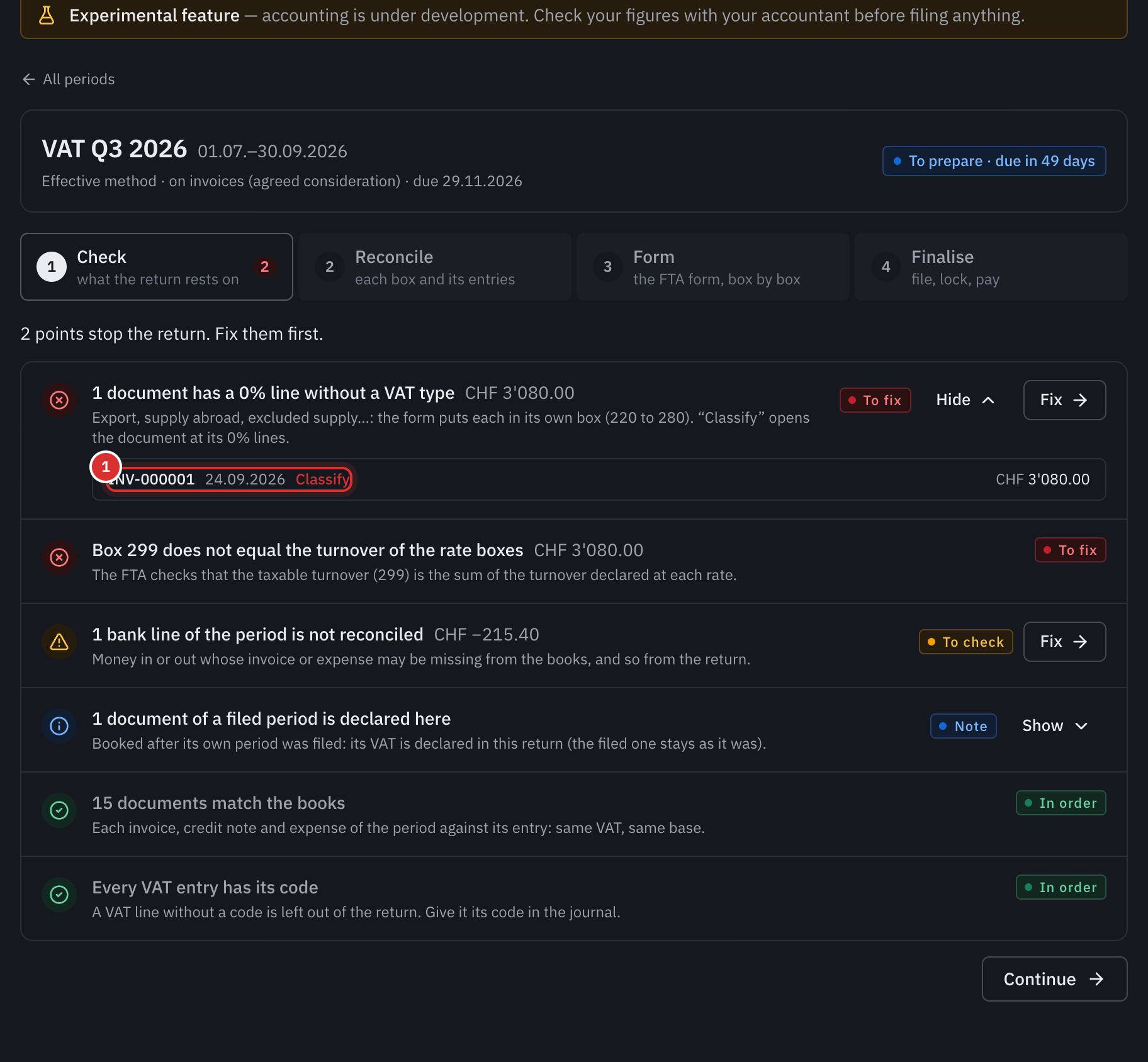Click Fix for the 0% VAT type issue

tap(1064, 400)
